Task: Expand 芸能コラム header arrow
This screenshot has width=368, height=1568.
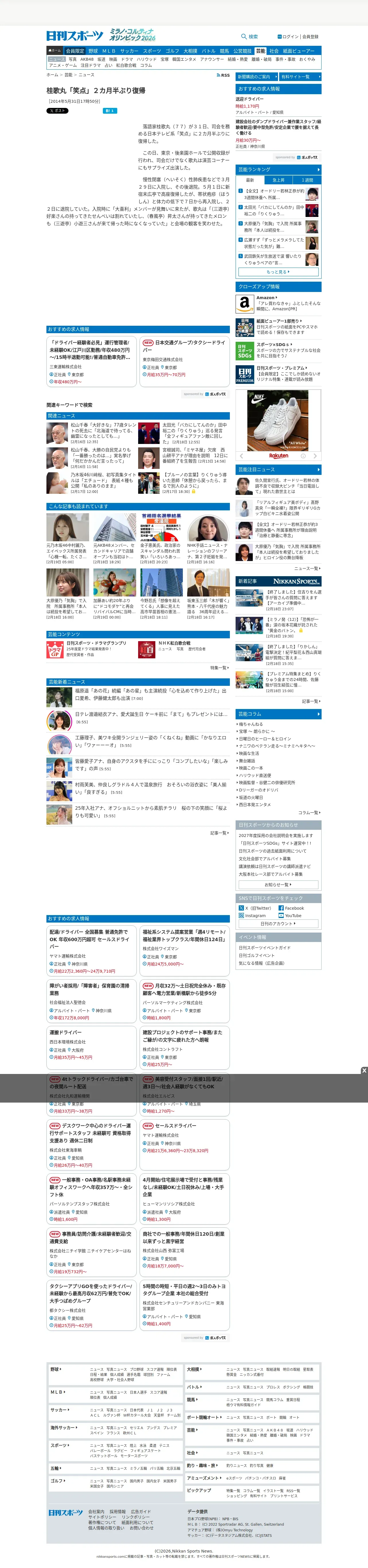Action: (x=318, y=714)
